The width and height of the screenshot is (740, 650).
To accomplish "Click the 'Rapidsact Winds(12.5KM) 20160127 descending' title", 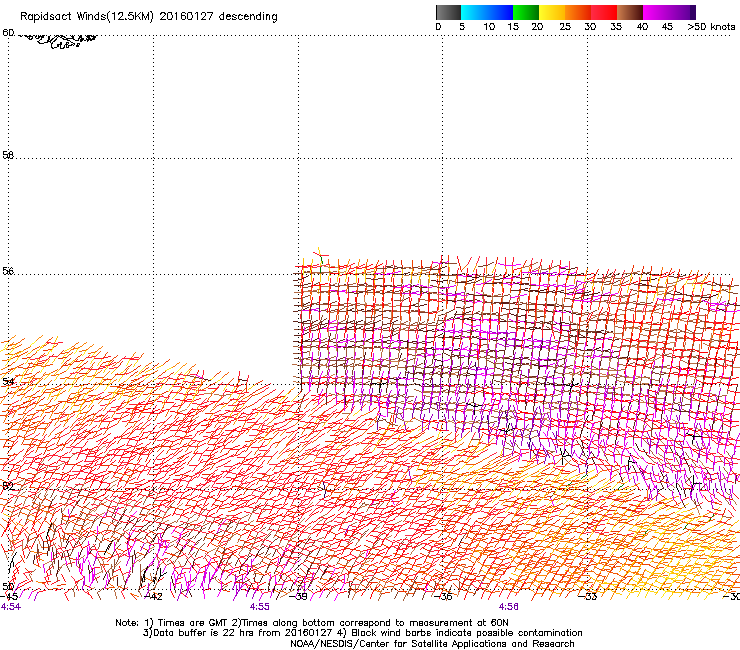I will click(149, 17).
